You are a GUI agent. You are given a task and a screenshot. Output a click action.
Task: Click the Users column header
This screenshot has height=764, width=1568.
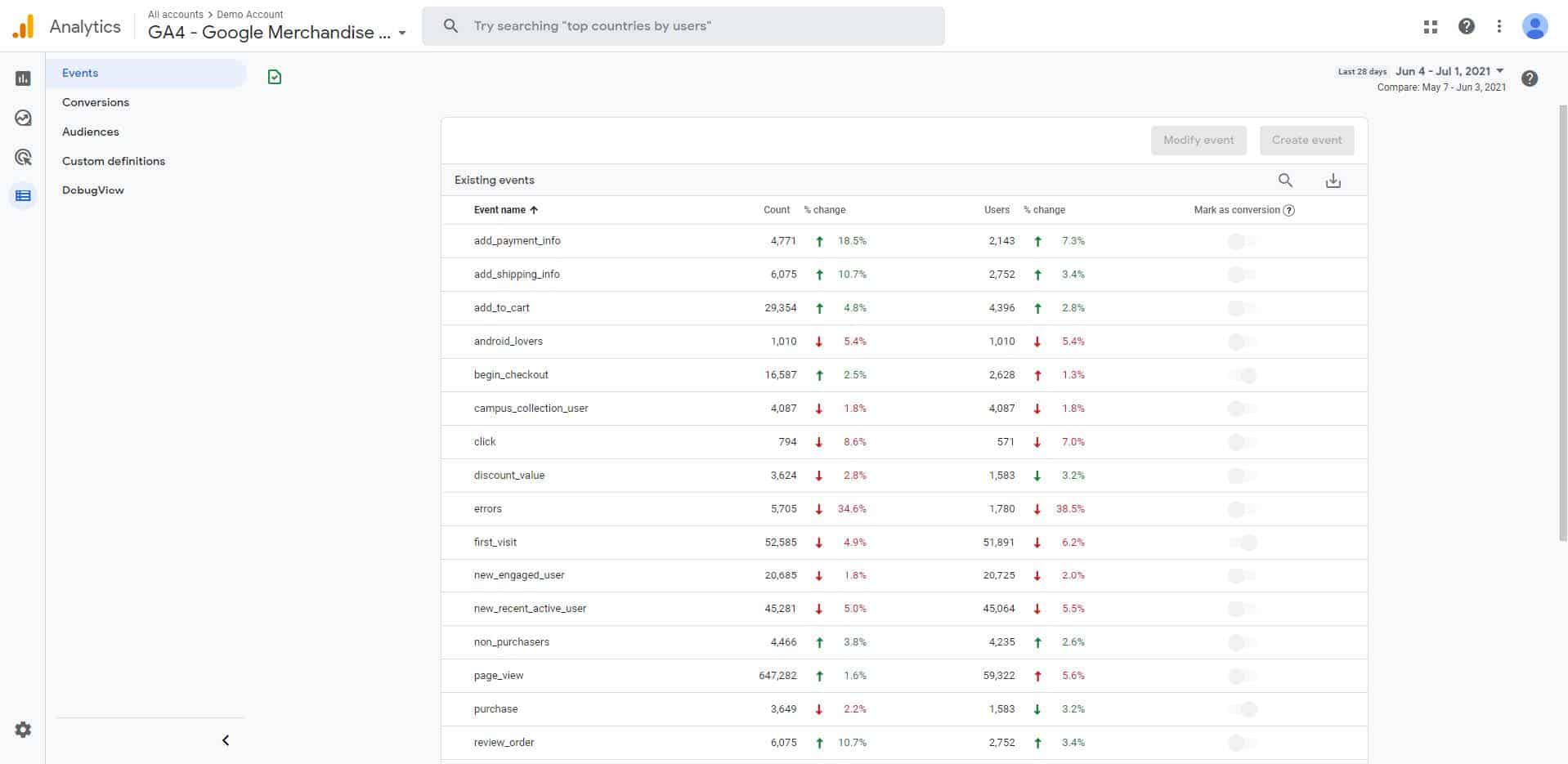(997, 210)
